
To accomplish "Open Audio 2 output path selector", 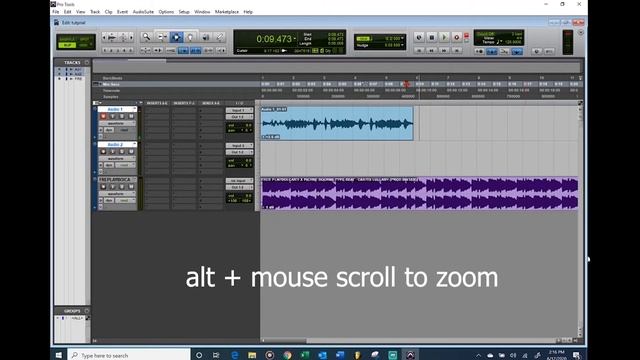I will pos(239,152).
